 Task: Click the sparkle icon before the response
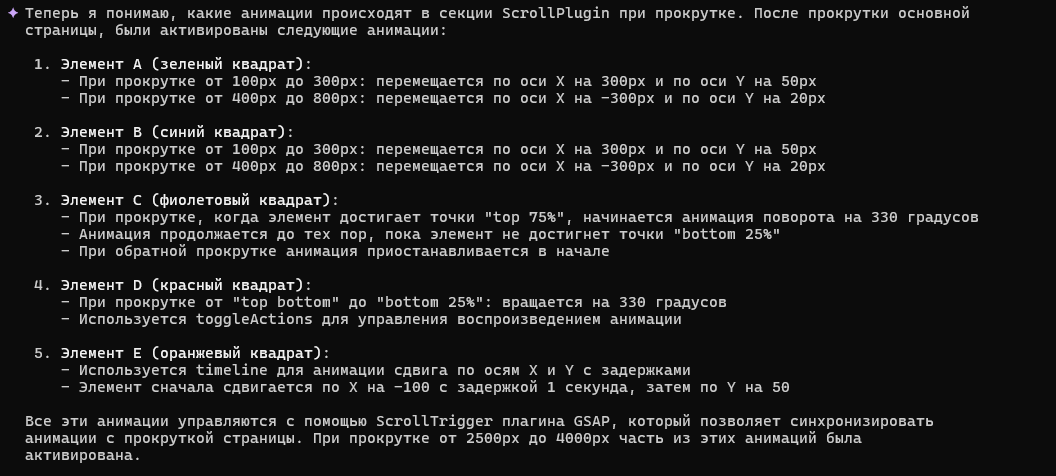13,14
